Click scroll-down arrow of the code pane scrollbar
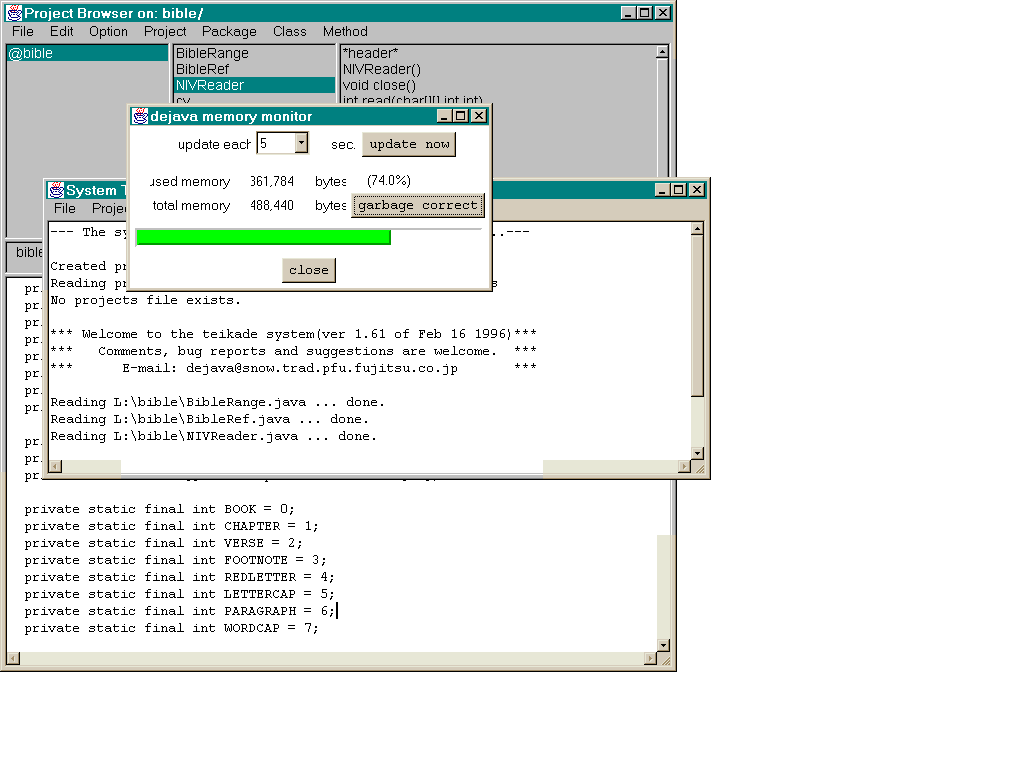Screen dimensions: 1024x768 (x=663, y=644)
